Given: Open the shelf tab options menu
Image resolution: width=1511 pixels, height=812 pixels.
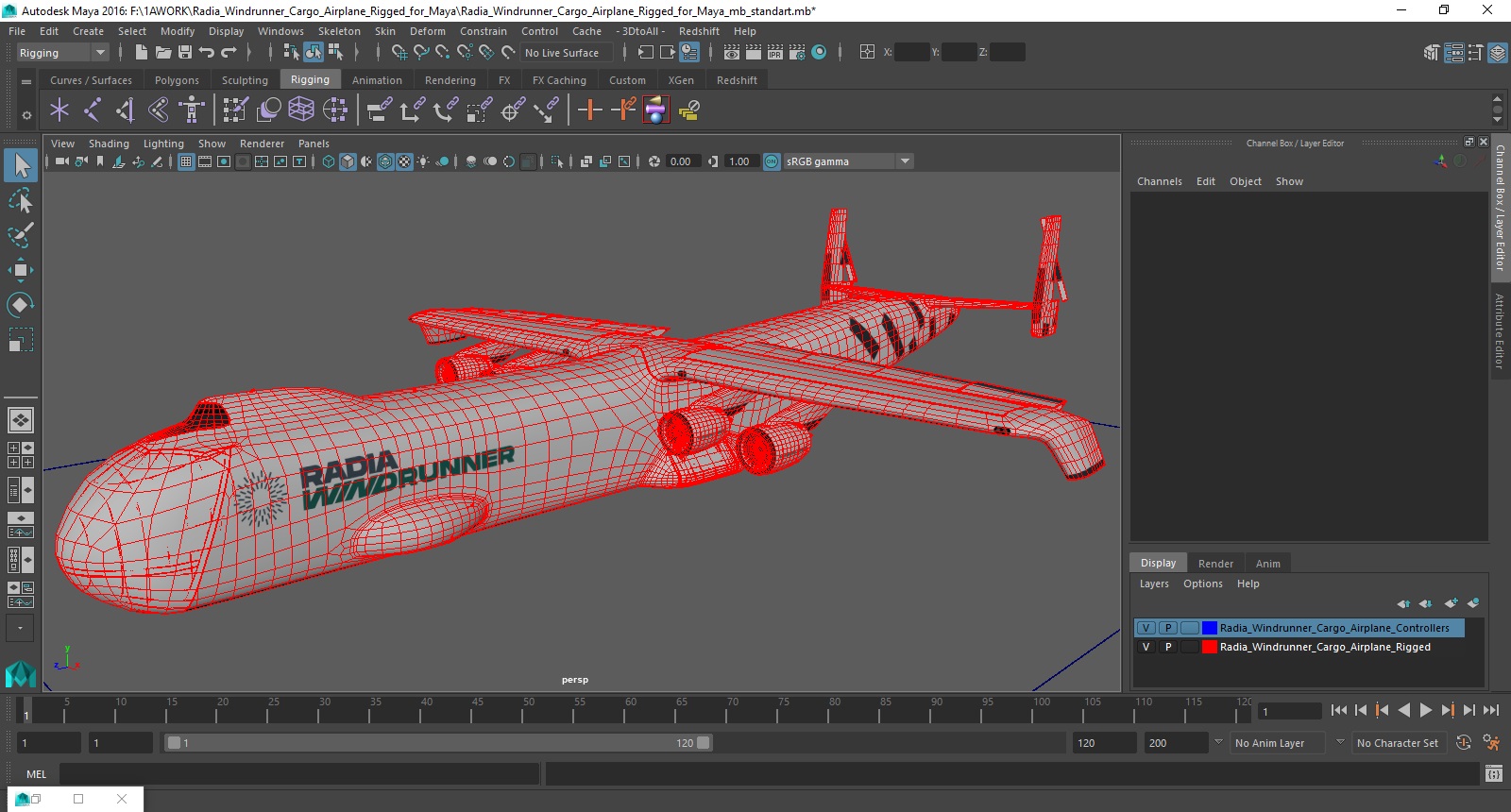Looking at the screenshot, I should (x=26, y=81).
